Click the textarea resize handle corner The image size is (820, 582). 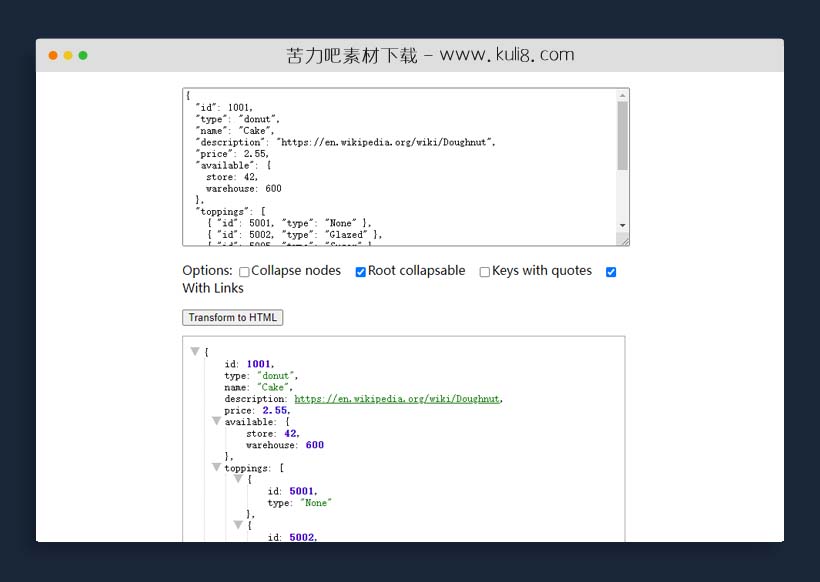click(x=624, y=240)
